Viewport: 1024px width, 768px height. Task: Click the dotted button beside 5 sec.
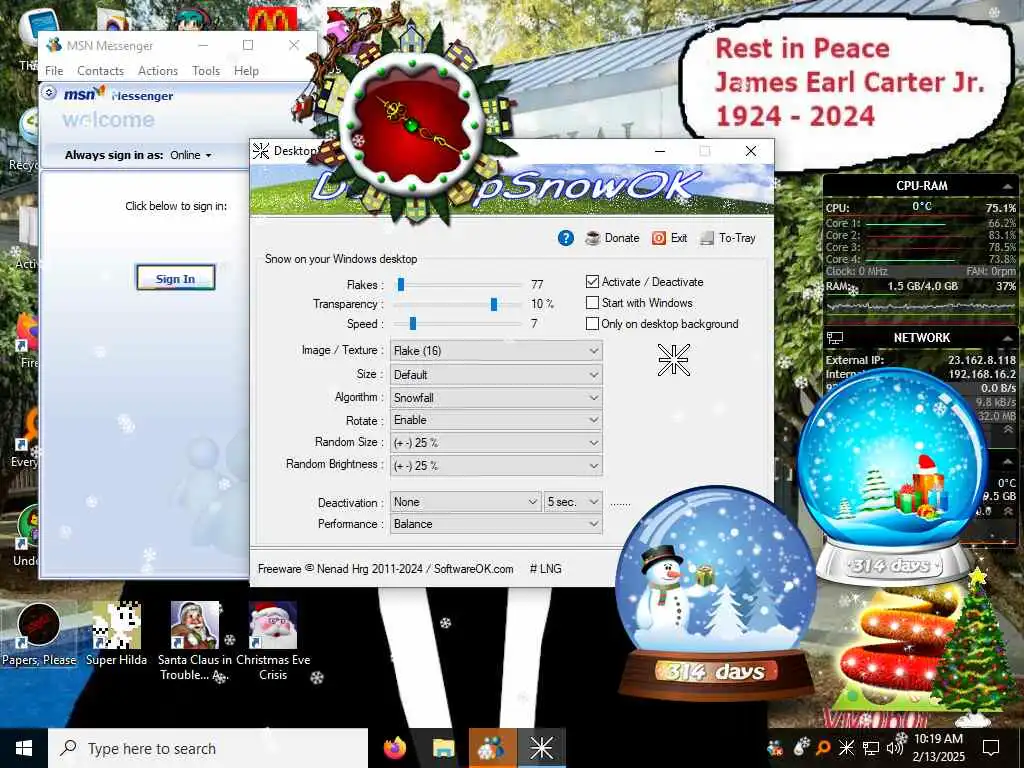pos(620,503)
